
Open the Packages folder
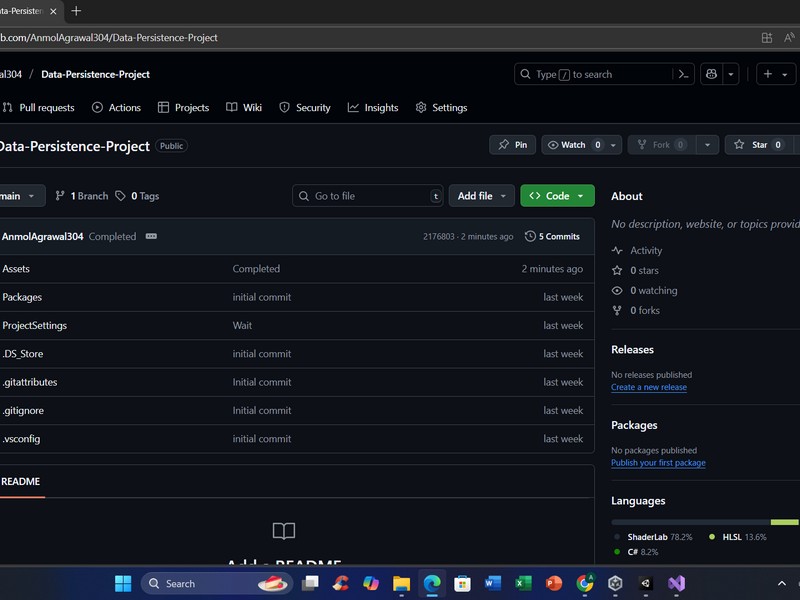(x=22, y=297)
